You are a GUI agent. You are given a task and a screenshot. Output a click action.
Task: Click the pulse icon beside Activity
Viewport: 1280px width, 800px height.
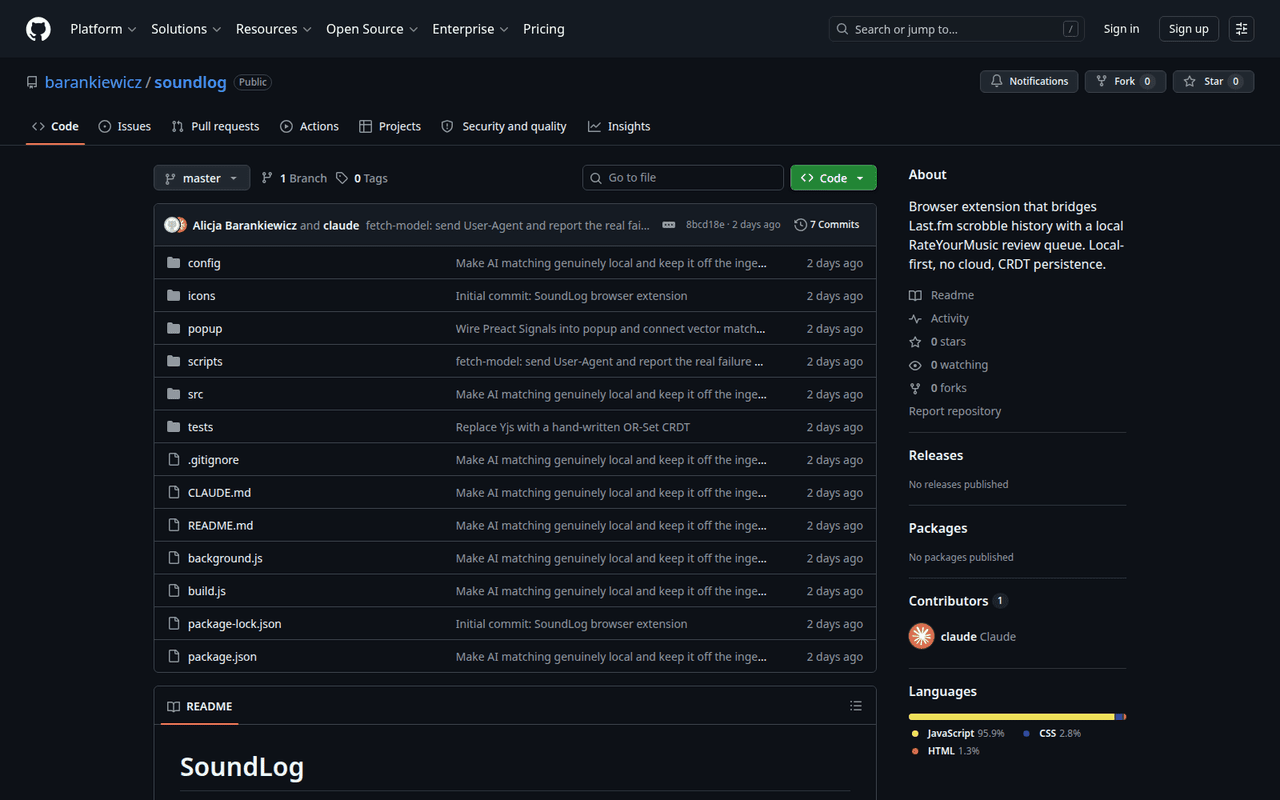tap(915, 318)
